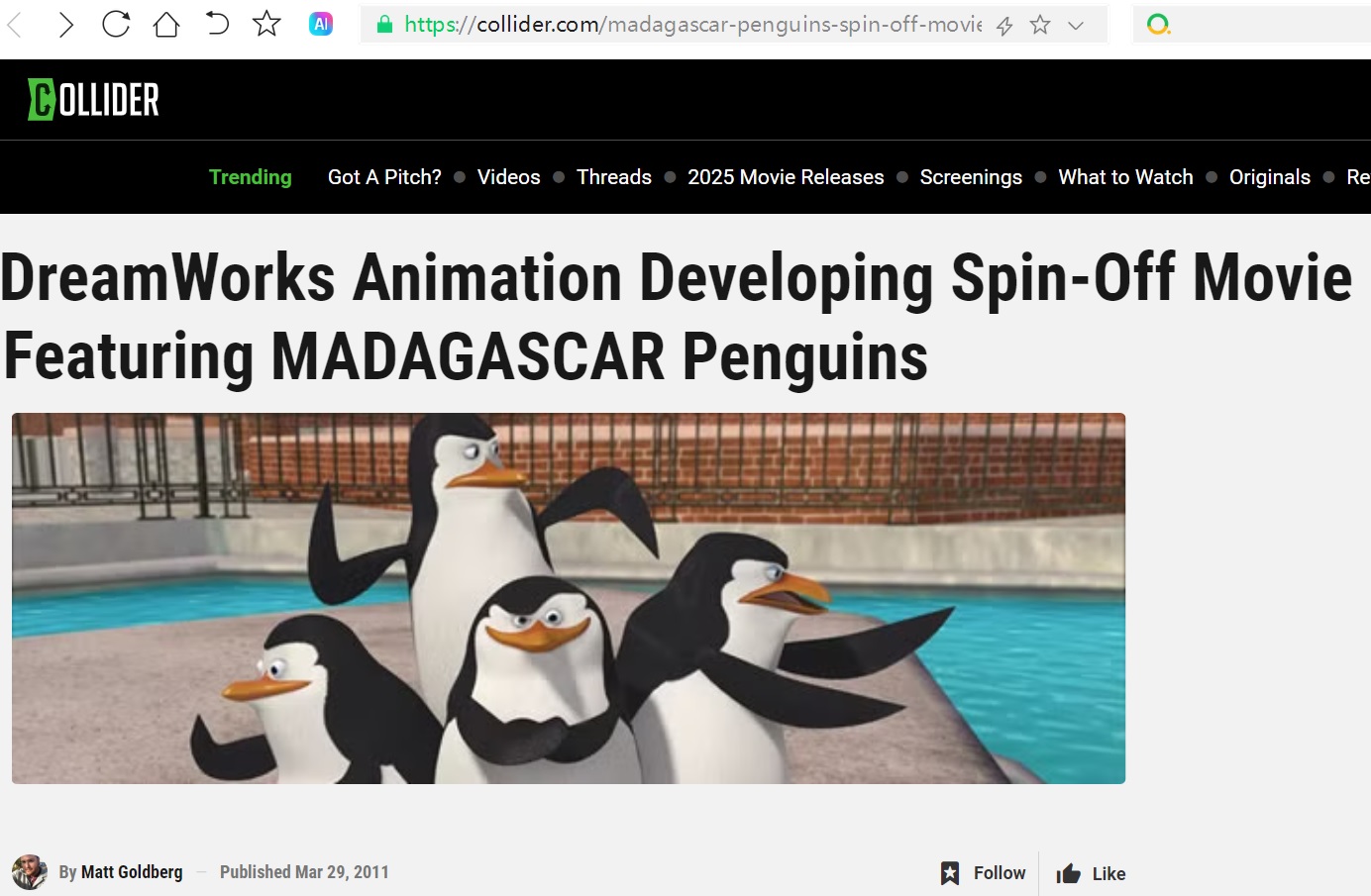Open the Screenings section
The width and height of the screenshot is (1371, 896).
[971, 177]
